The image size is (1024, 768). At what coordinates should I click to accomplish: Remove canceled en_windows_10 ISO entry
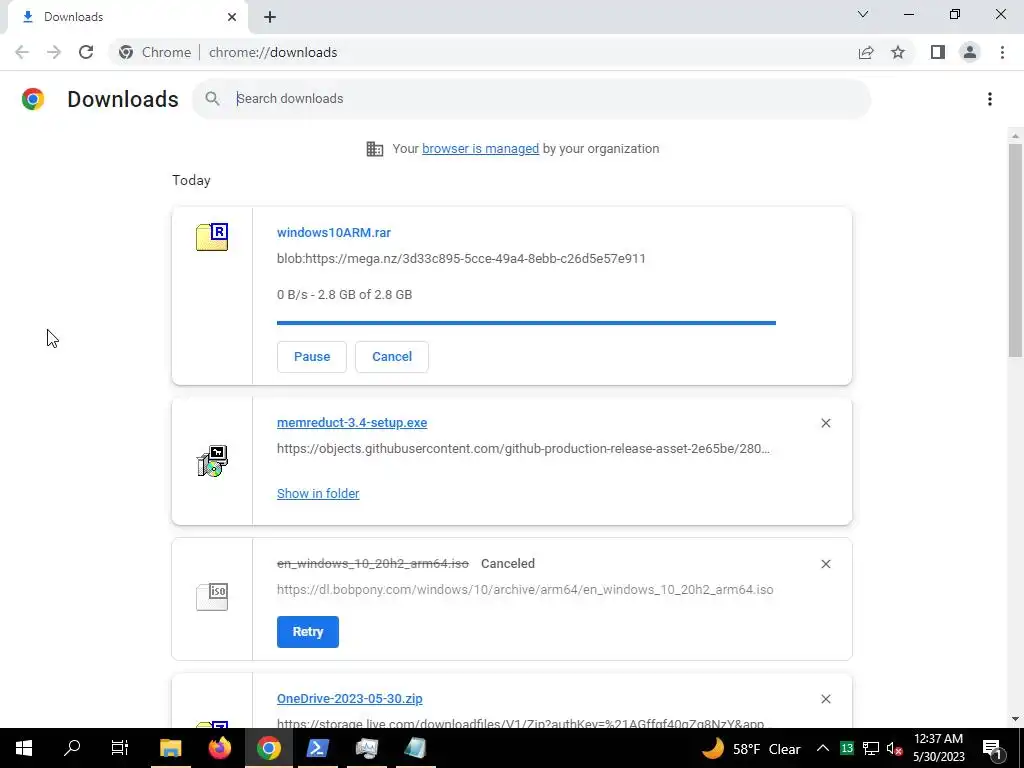pyautogui.click(x=826, y=564)
